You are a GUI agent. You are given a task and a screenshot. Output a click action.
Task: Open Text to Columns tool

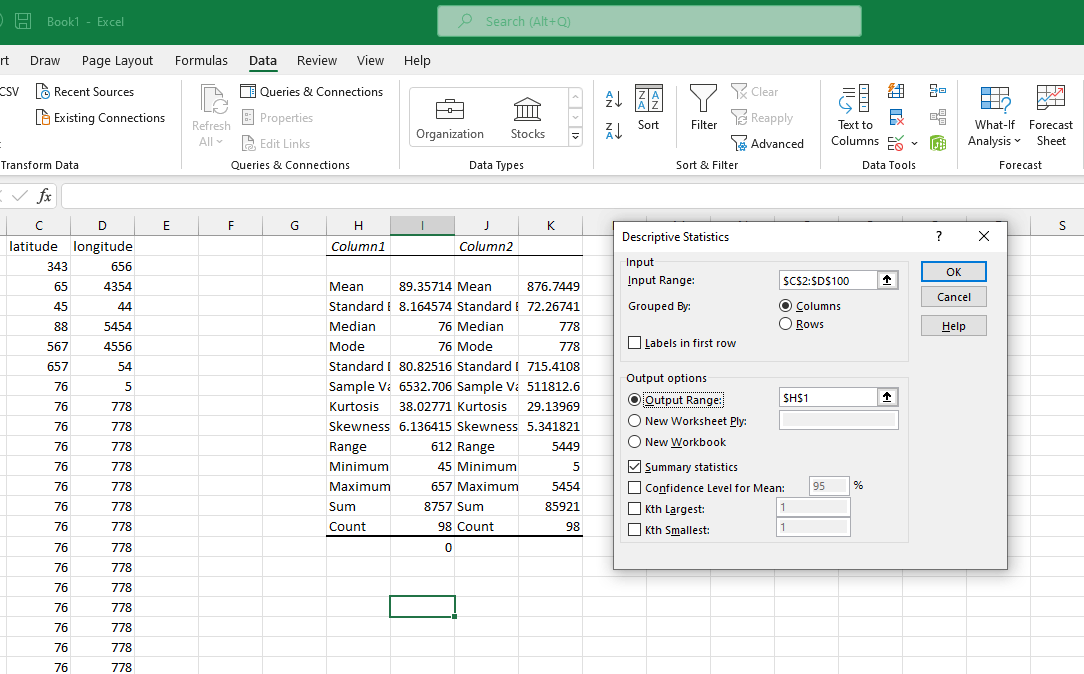point(854,115)
